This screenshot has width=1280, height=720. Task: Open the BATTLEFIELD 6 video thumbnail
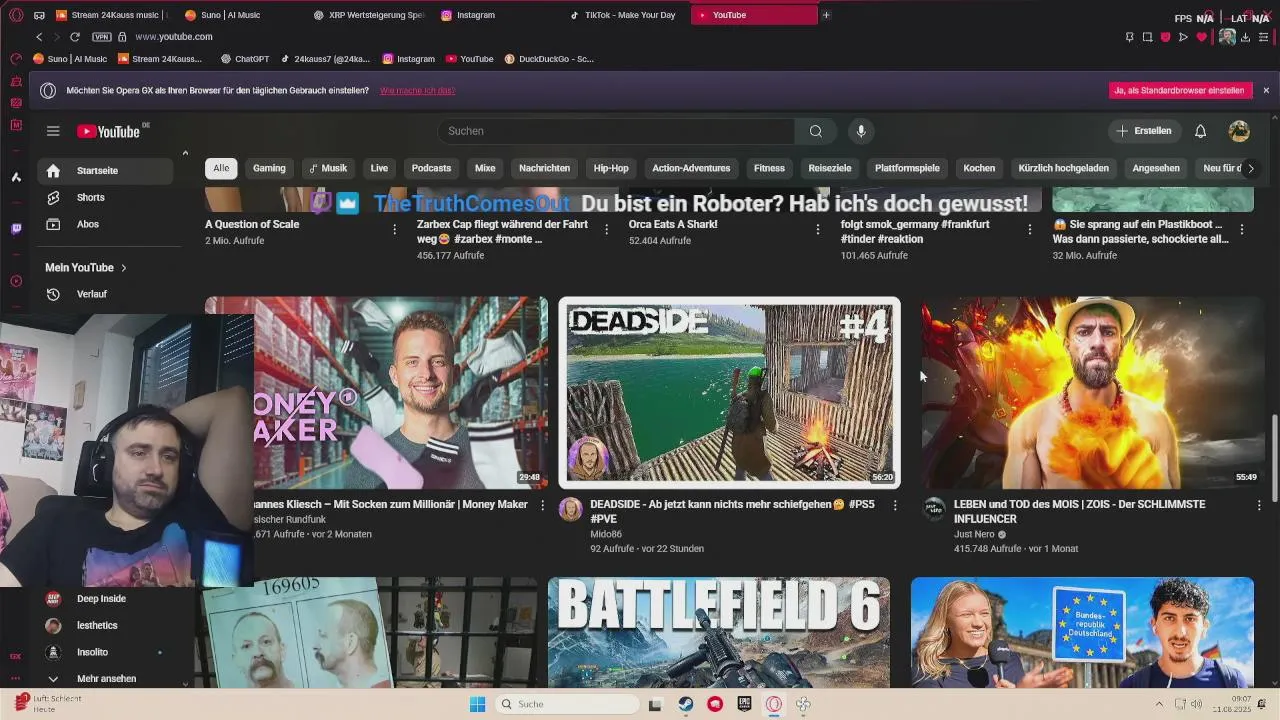pyautogui.click(x=719, y=631)
